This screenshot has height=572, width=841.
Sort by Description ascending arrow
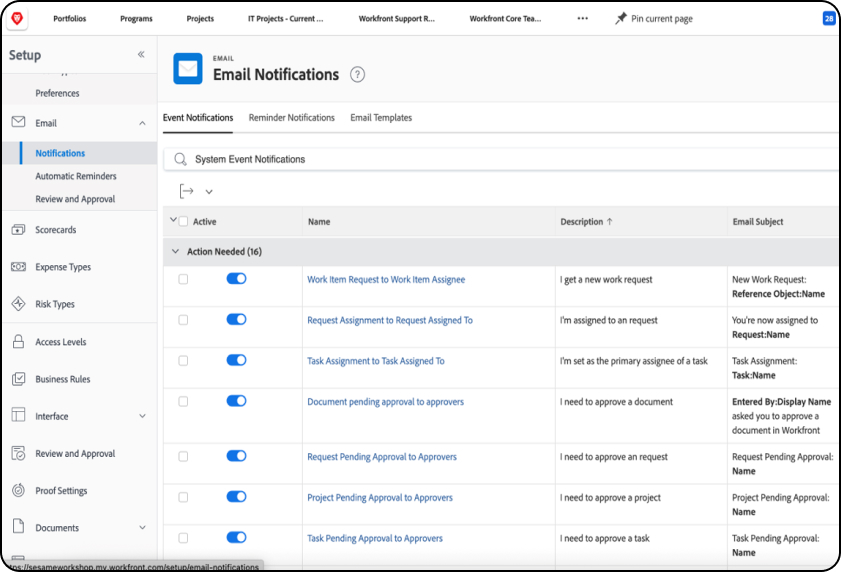click(x=609, y=222)
